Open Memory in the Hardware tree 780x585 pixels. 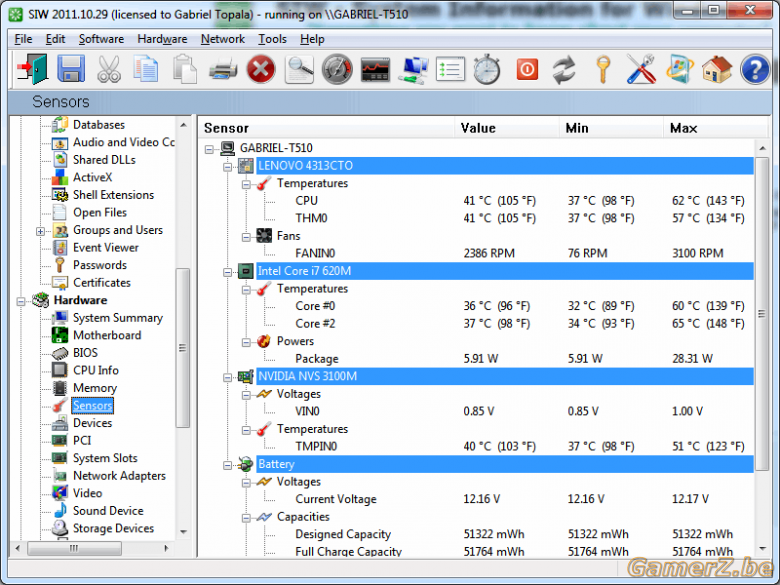(95, 388)
